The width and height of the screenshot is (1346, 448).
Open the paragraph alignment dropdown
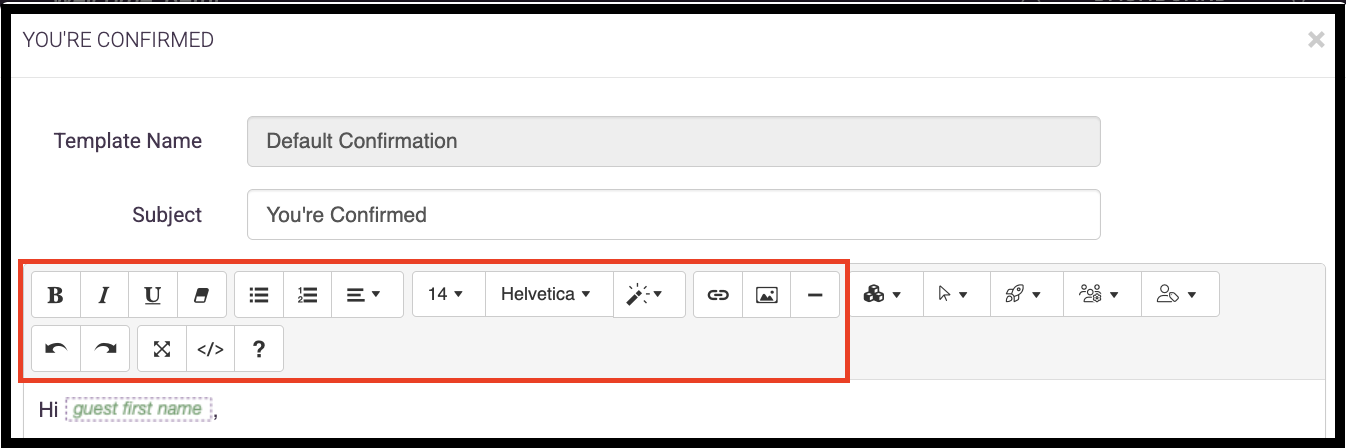click(x=367, y=295)
